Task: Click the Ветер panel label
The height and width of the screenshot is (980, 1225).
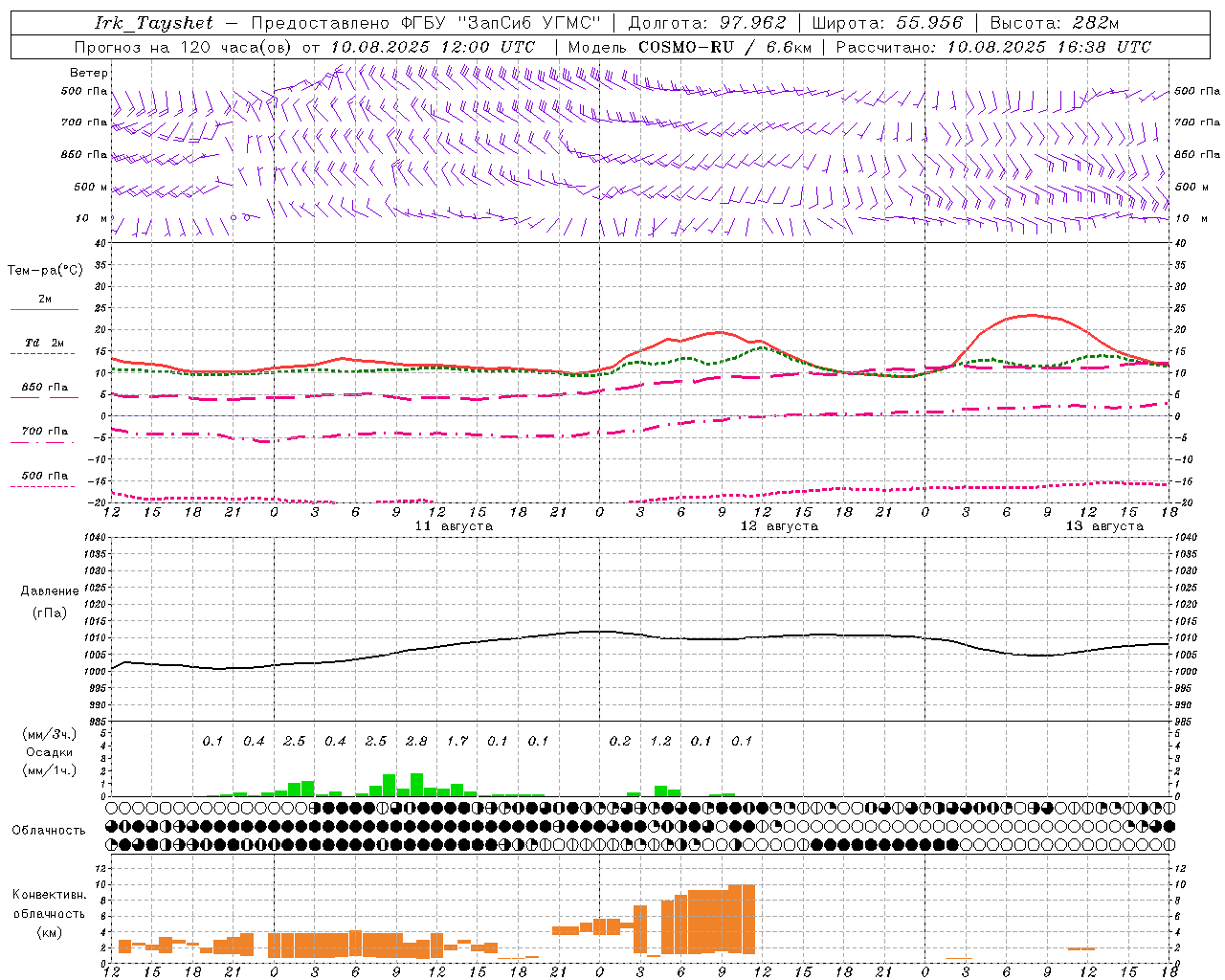Action: point(88,73)
